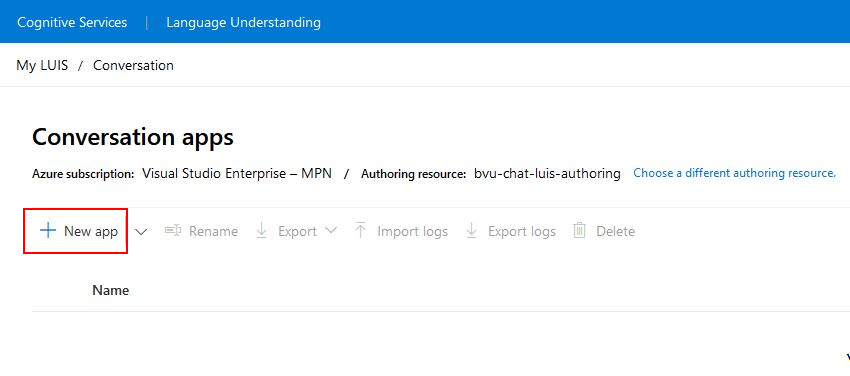Click the Conversation breadcrumb item
Viewport: 850px width, 376px height.
tap(133, 66)
